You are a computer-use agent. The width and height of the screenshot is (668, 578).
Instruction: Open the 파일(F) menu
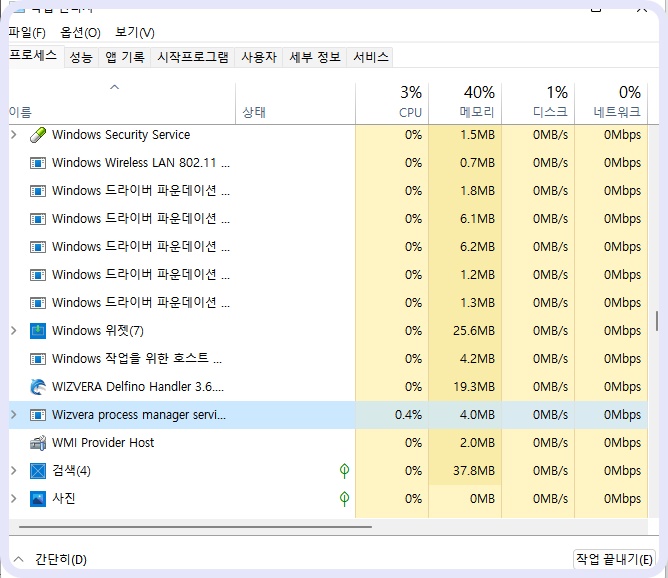tap(27, 33)
